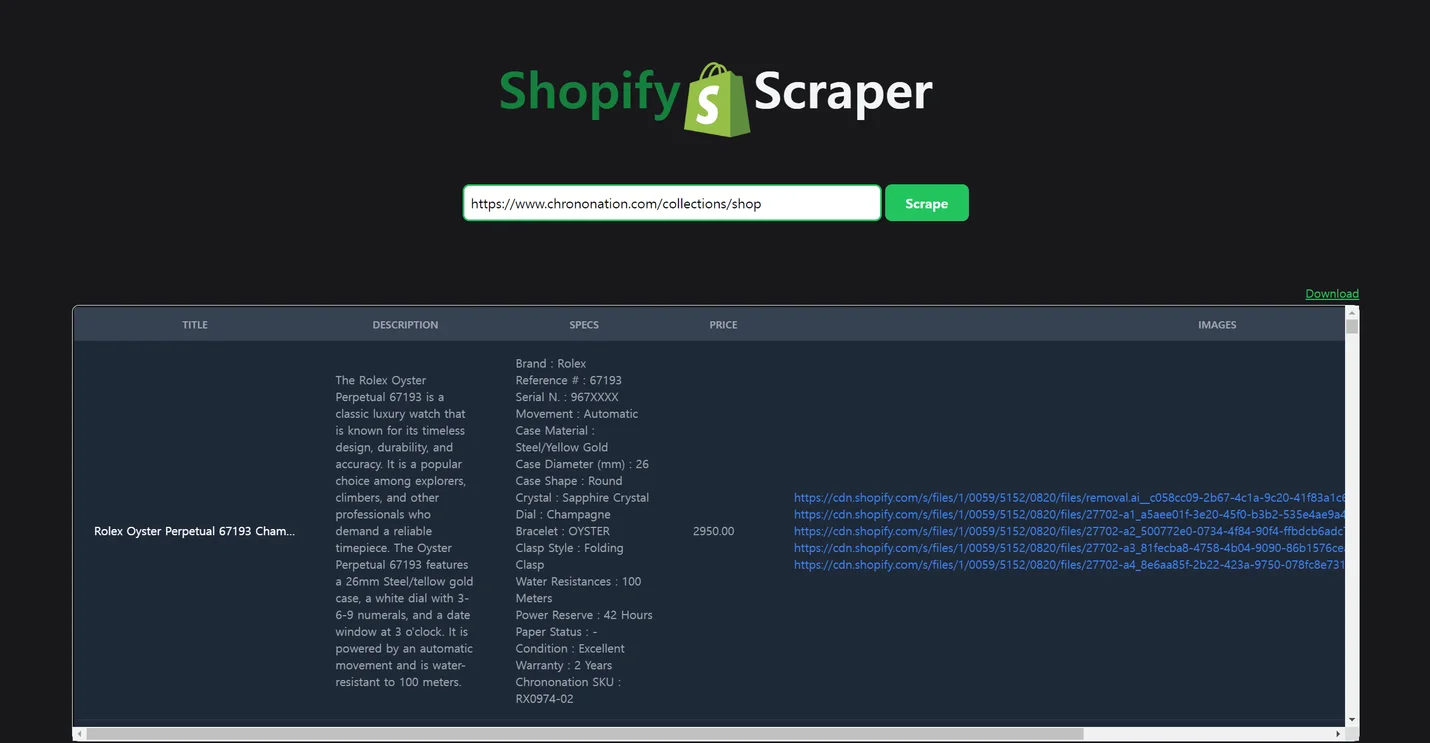Click the Shopify shopping bag logo icon

pyautogui.click(x=717, y=98)
